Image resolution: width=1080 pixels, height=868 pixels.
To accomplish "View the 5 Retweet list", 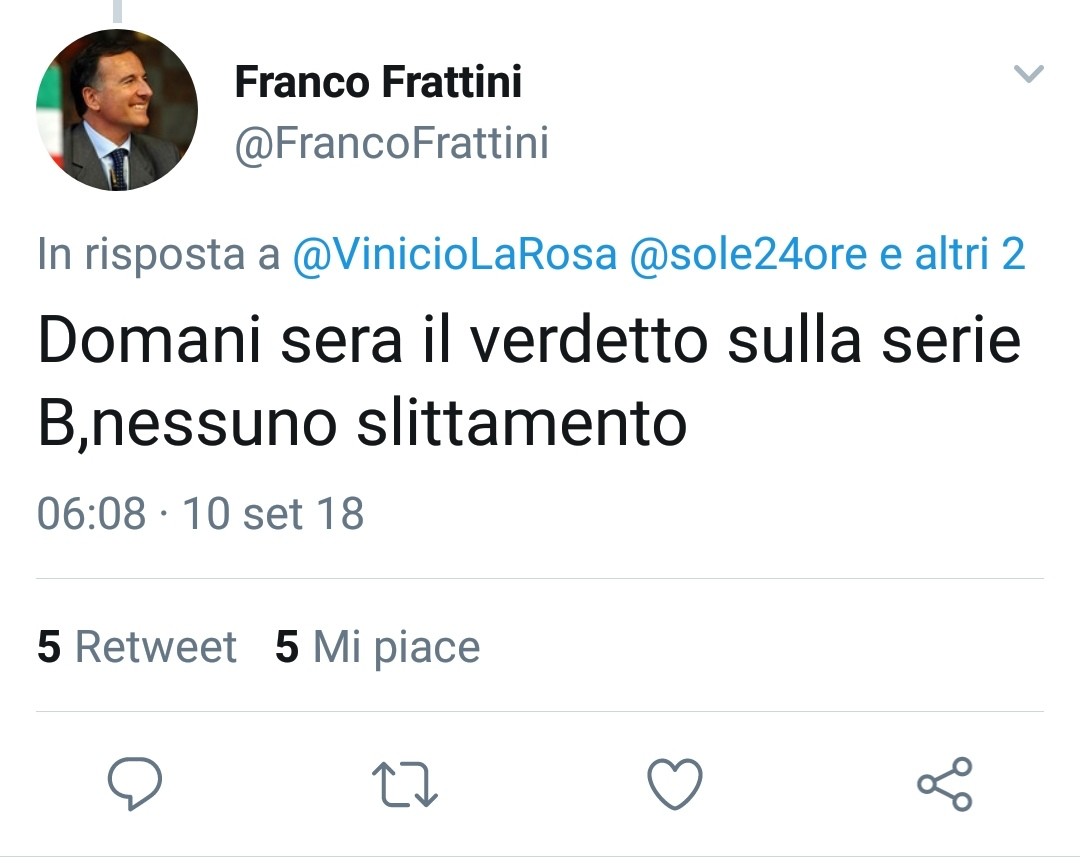I will pos(137,647).
